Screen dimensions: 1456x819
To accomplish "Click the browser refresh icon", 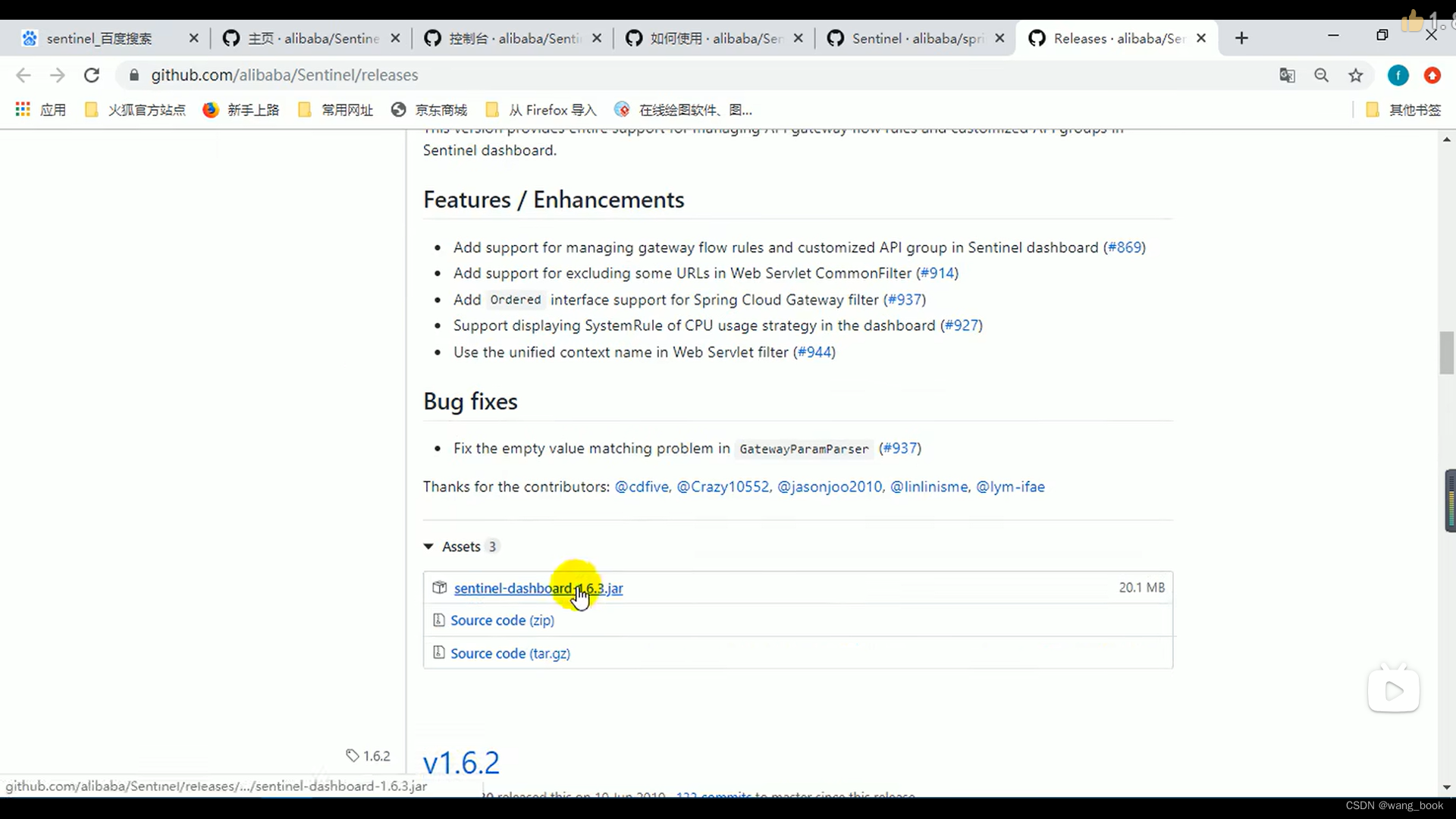I will (x=90, y=75).
